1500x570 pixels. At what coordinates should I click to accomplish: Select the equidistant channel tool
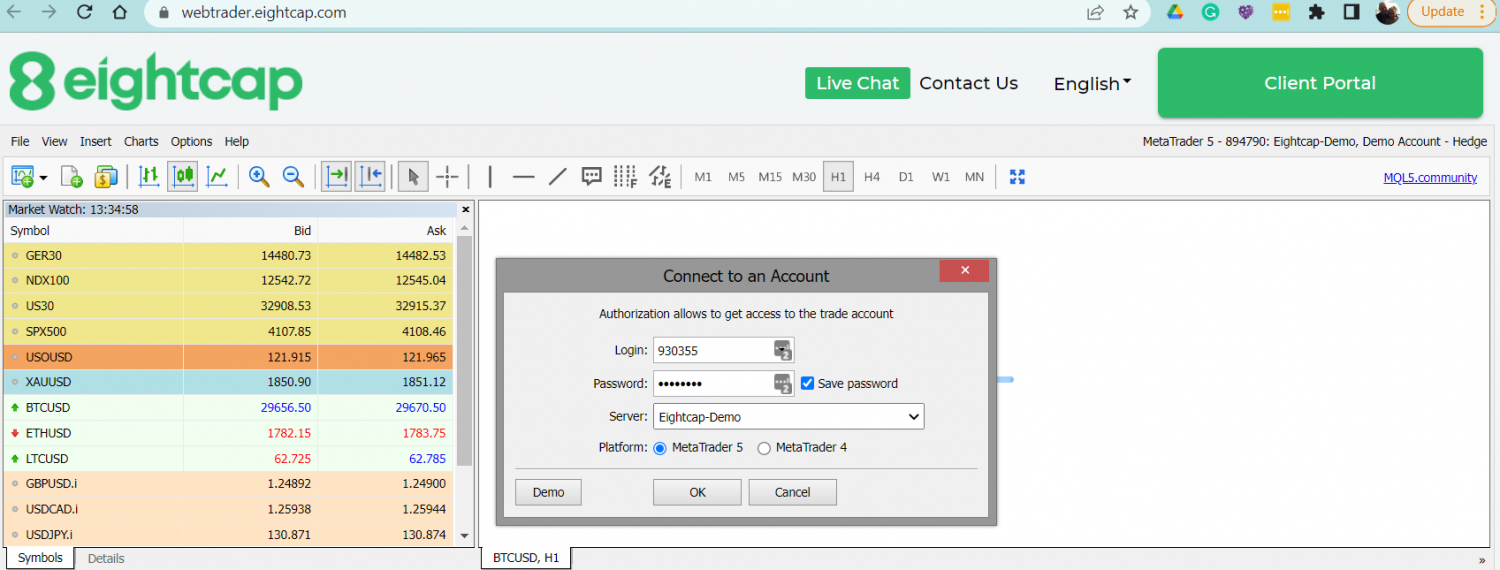click(x=660, y=177)
